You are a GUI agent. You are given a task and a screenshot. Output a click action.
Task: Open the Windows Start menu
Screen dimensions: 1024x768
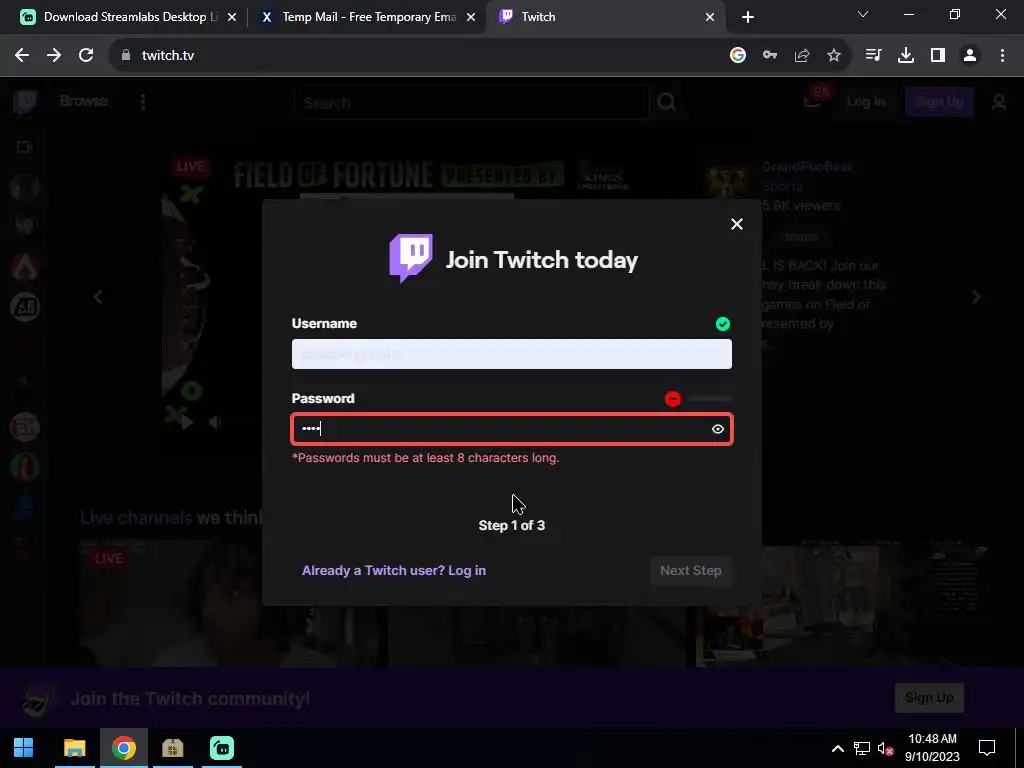(x=24, y=748)
